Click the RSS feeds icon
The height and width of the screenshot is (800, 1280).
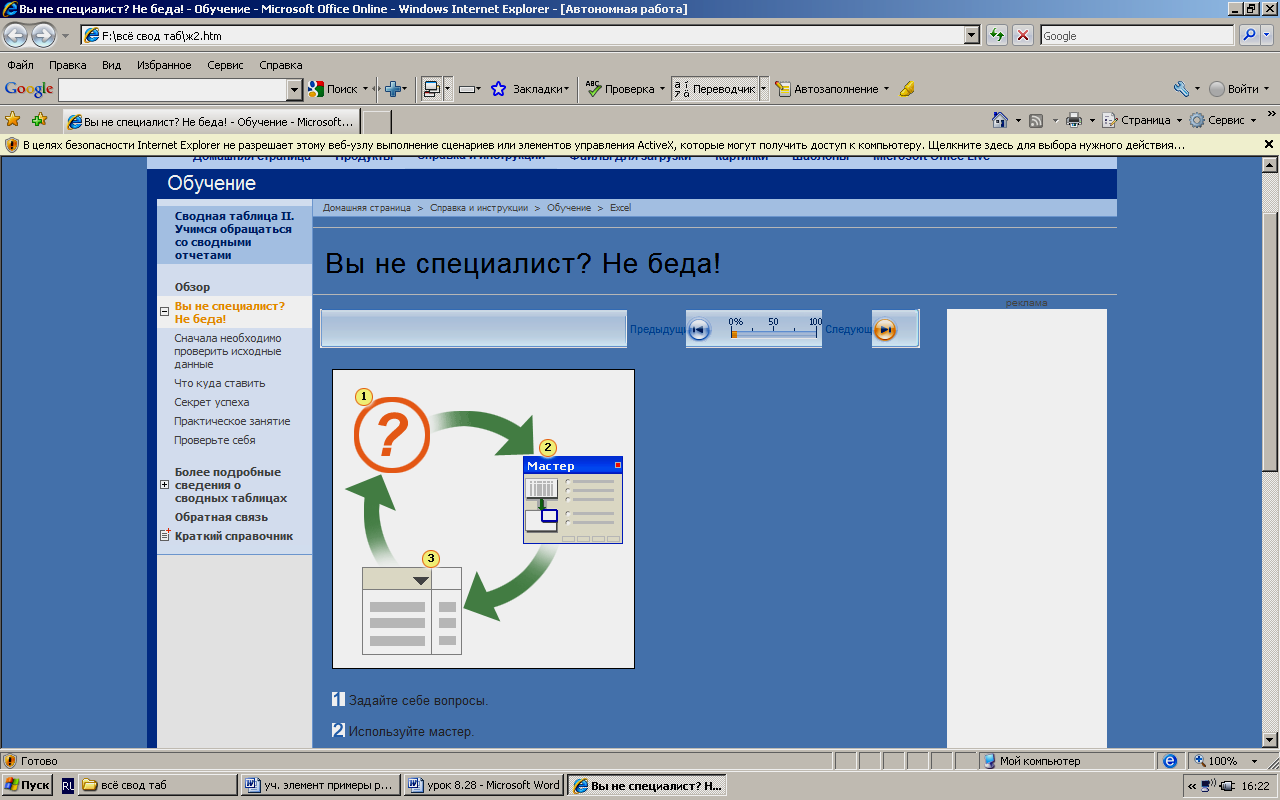click(1036, 120)
